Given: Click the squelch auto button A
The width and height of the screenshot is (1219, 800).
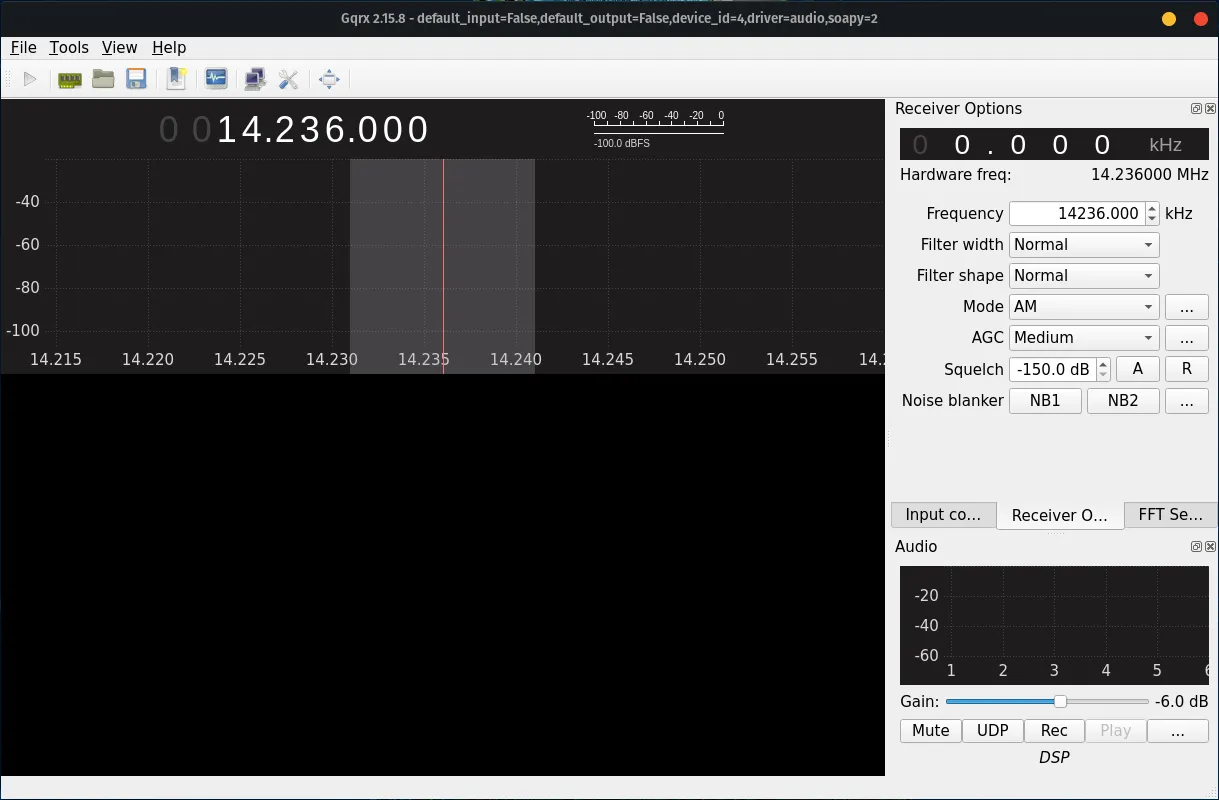Looking at the screenshot, I should [1138, 369].
